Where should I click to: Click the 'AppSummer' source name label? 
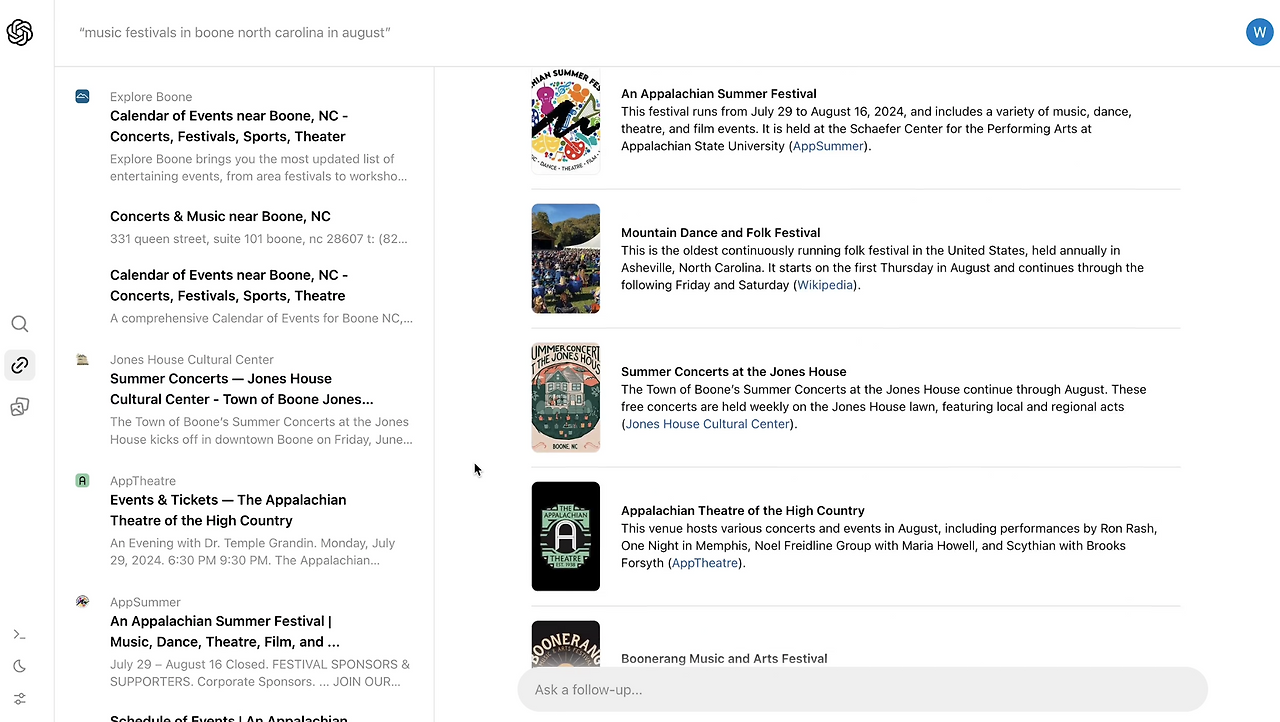point(145,602)
